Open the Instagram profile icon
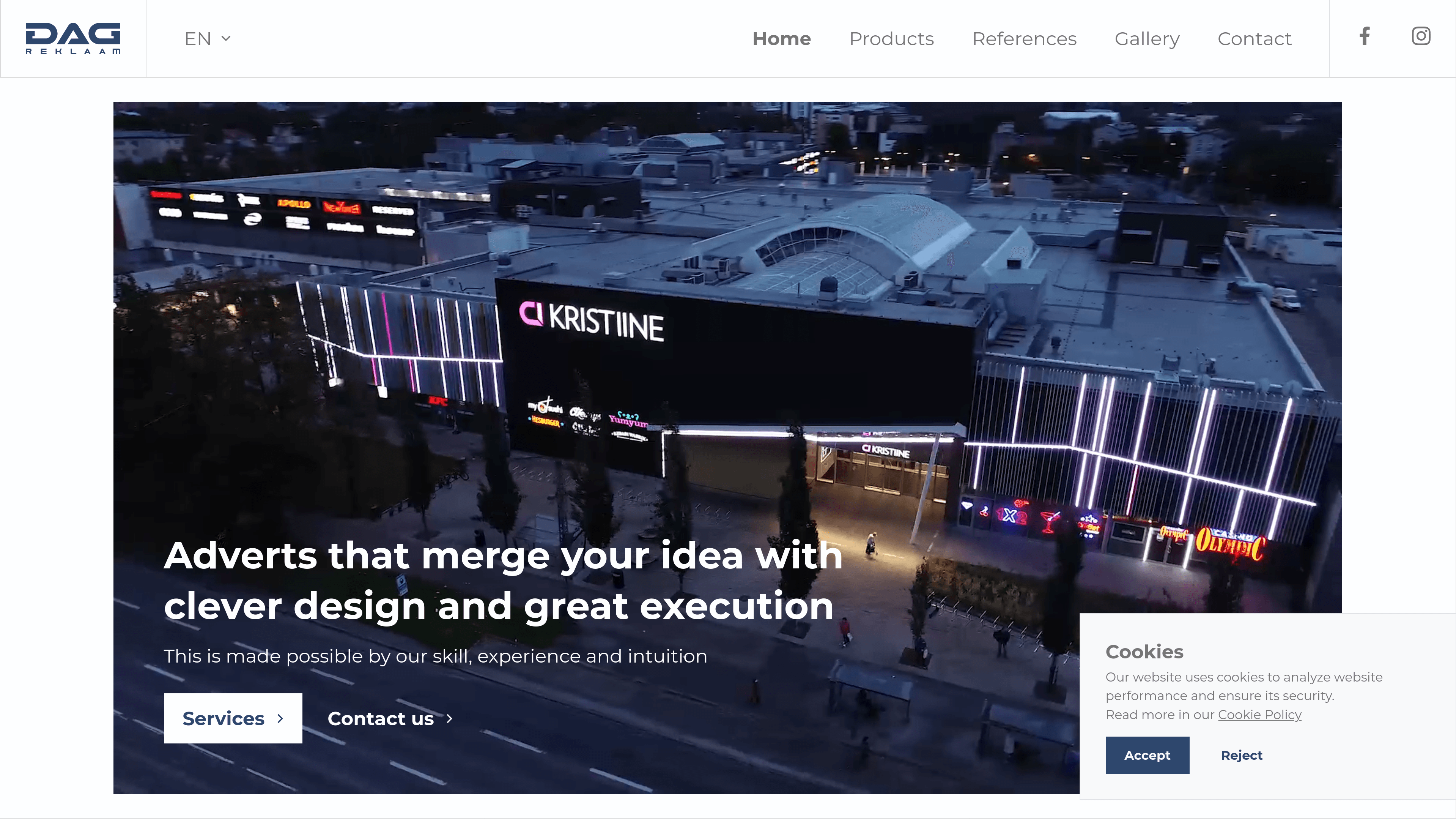The image size is (1456, 819). coord(1421,36)
